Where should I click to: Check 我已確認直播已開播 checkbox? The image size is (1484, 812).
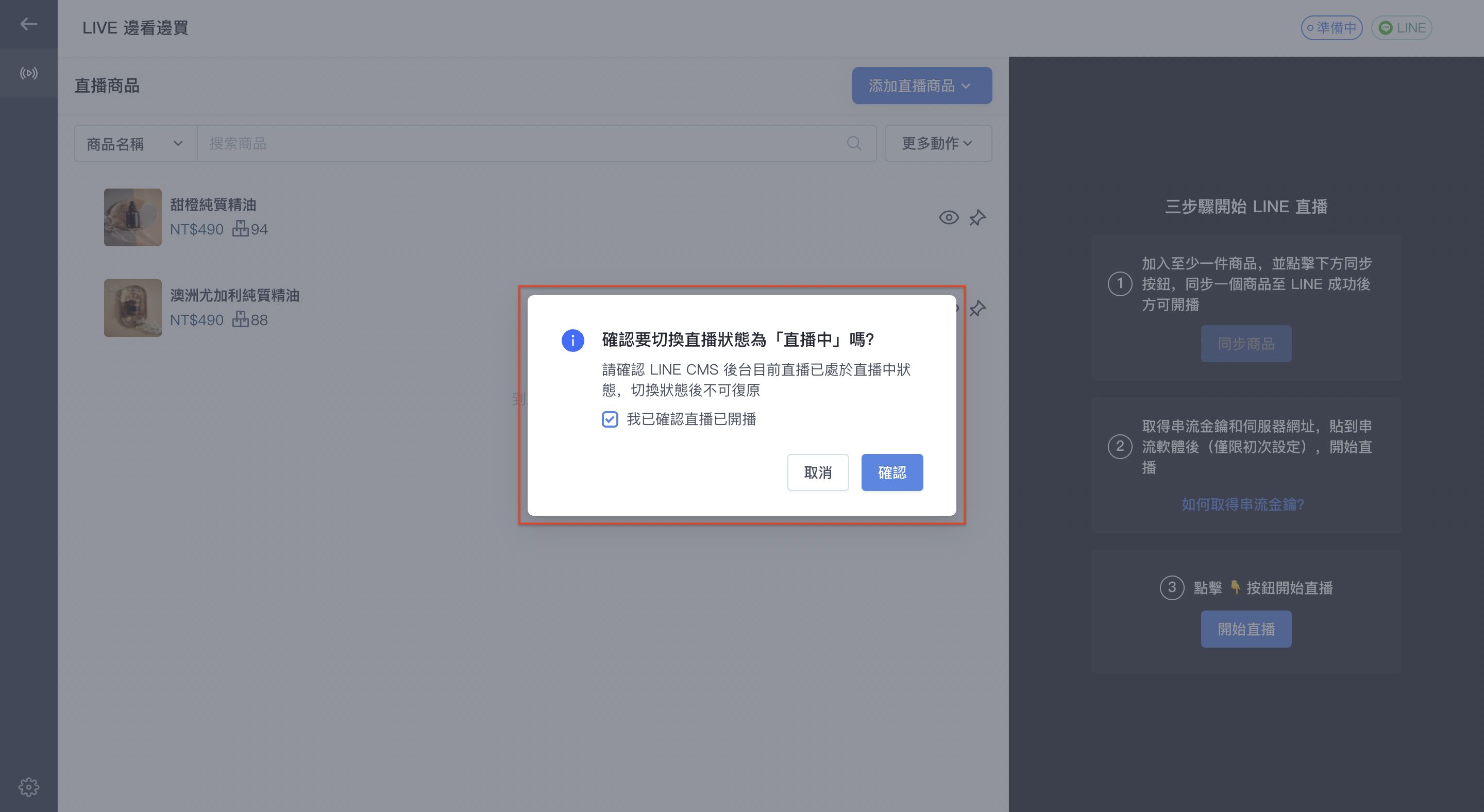[x=610, y=419]
